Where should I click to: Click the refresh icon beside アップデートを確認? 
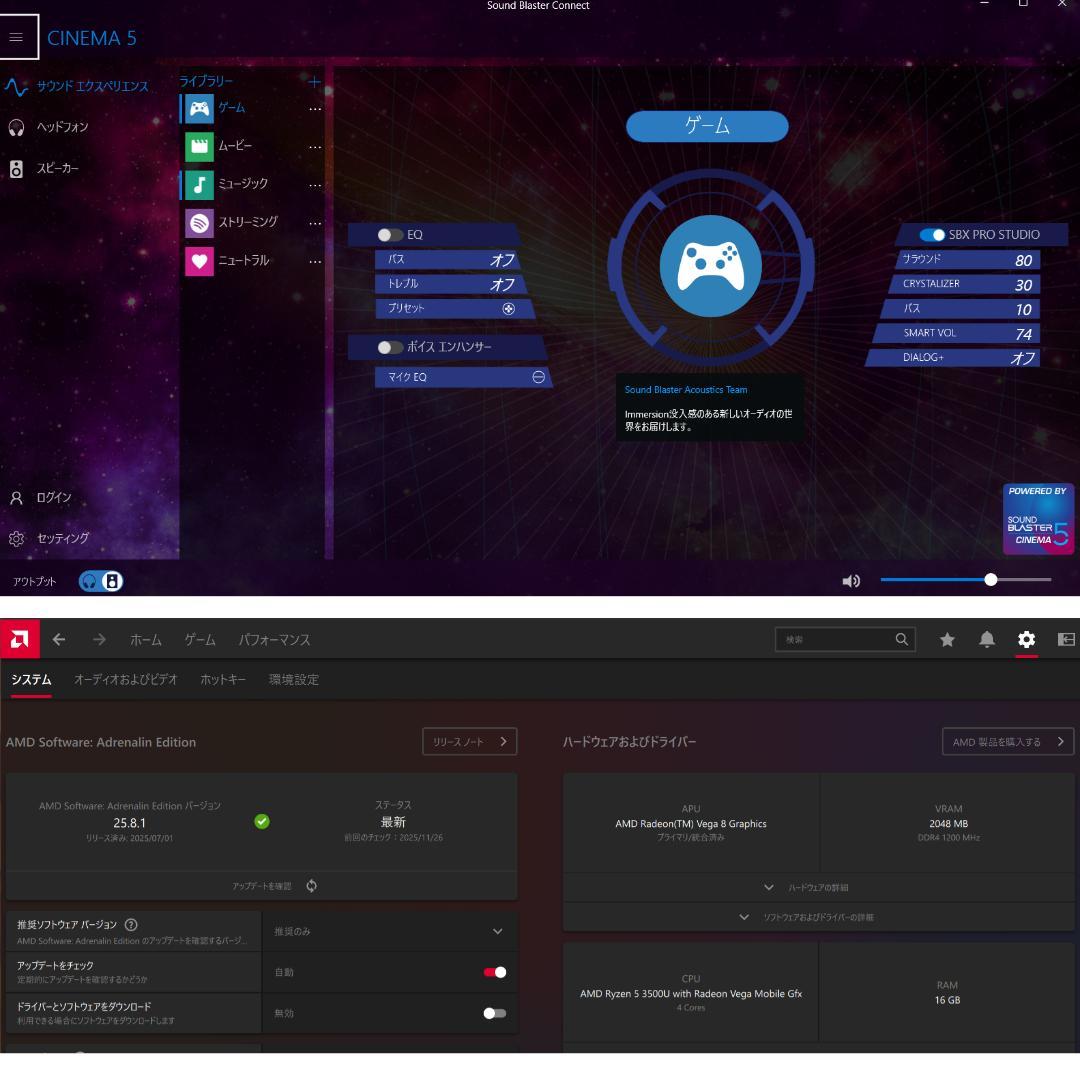coord(312,886)
